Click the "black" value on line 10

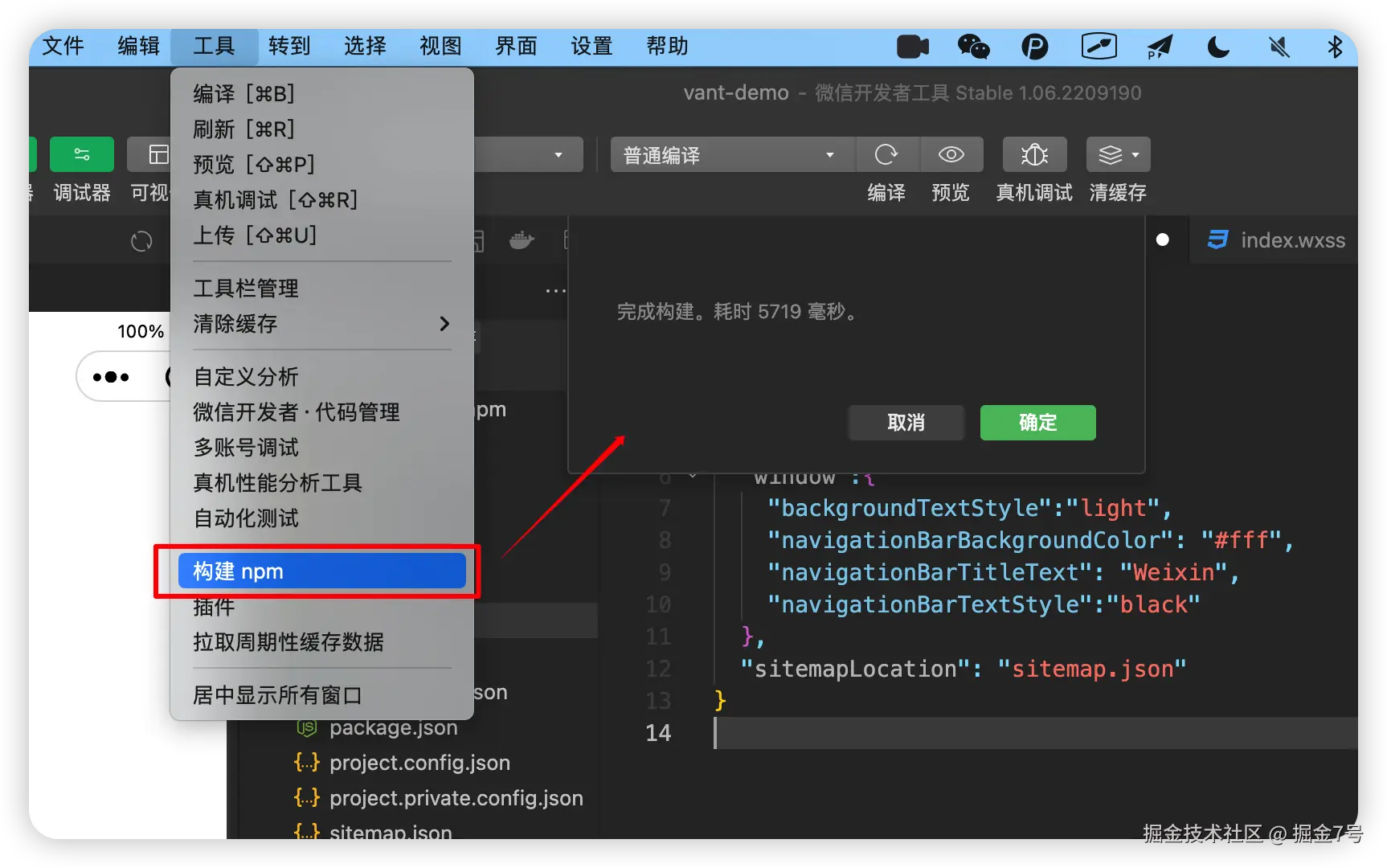[x=1154, y=604]
